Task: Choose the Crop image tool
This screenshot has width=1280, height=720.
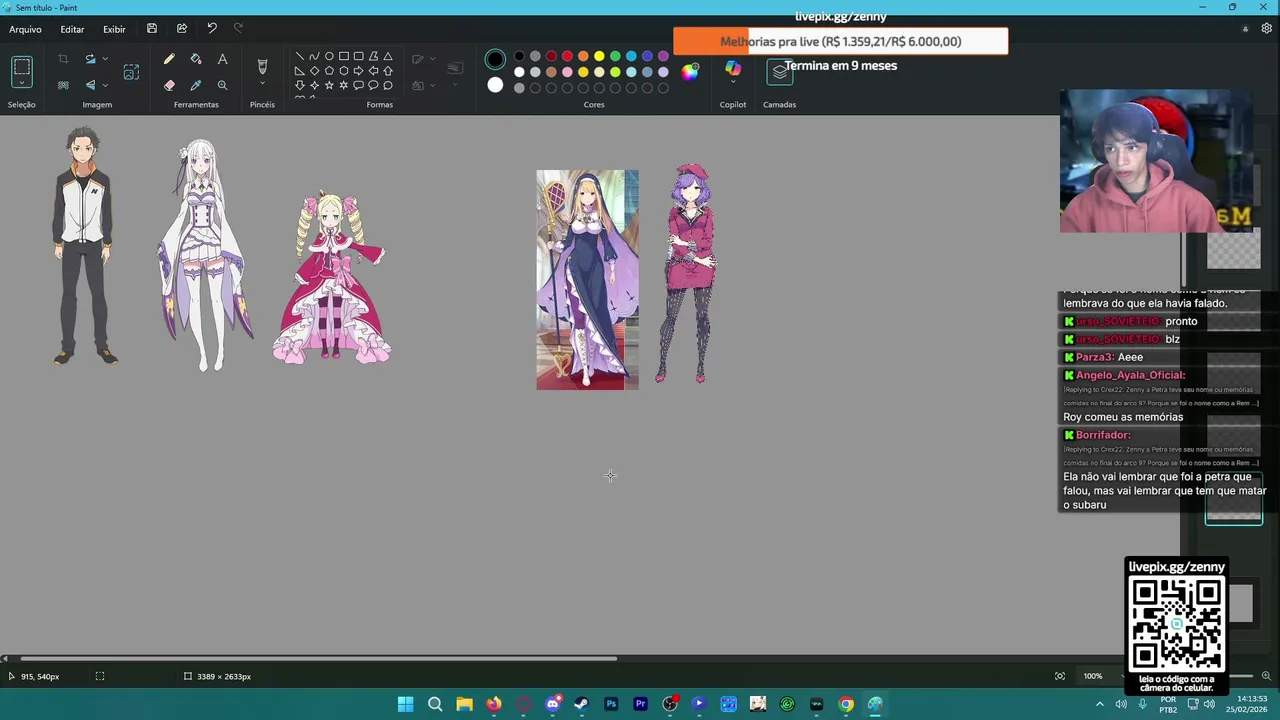Action: [63, 59]
